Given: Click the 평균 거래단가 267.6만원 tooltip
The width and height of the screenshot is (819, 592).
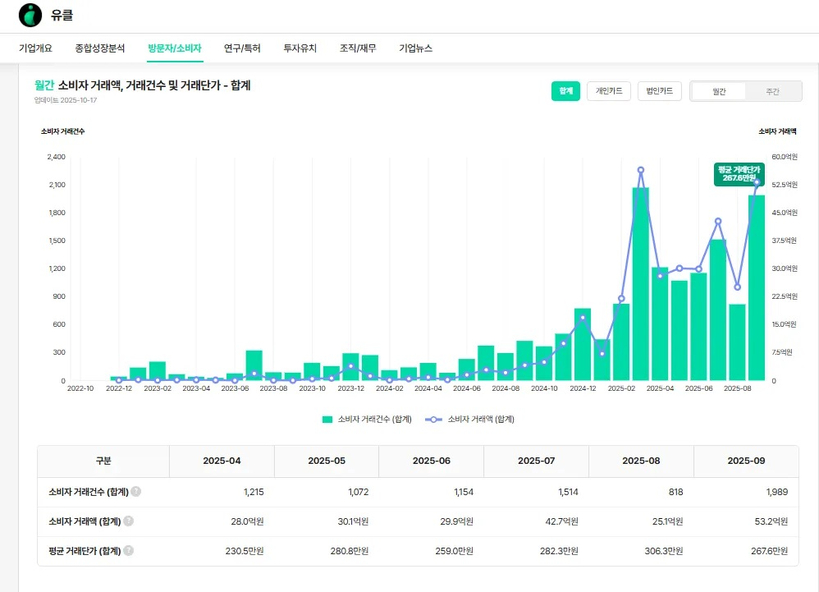Looking at the screenshot, I should pos(738,173).
